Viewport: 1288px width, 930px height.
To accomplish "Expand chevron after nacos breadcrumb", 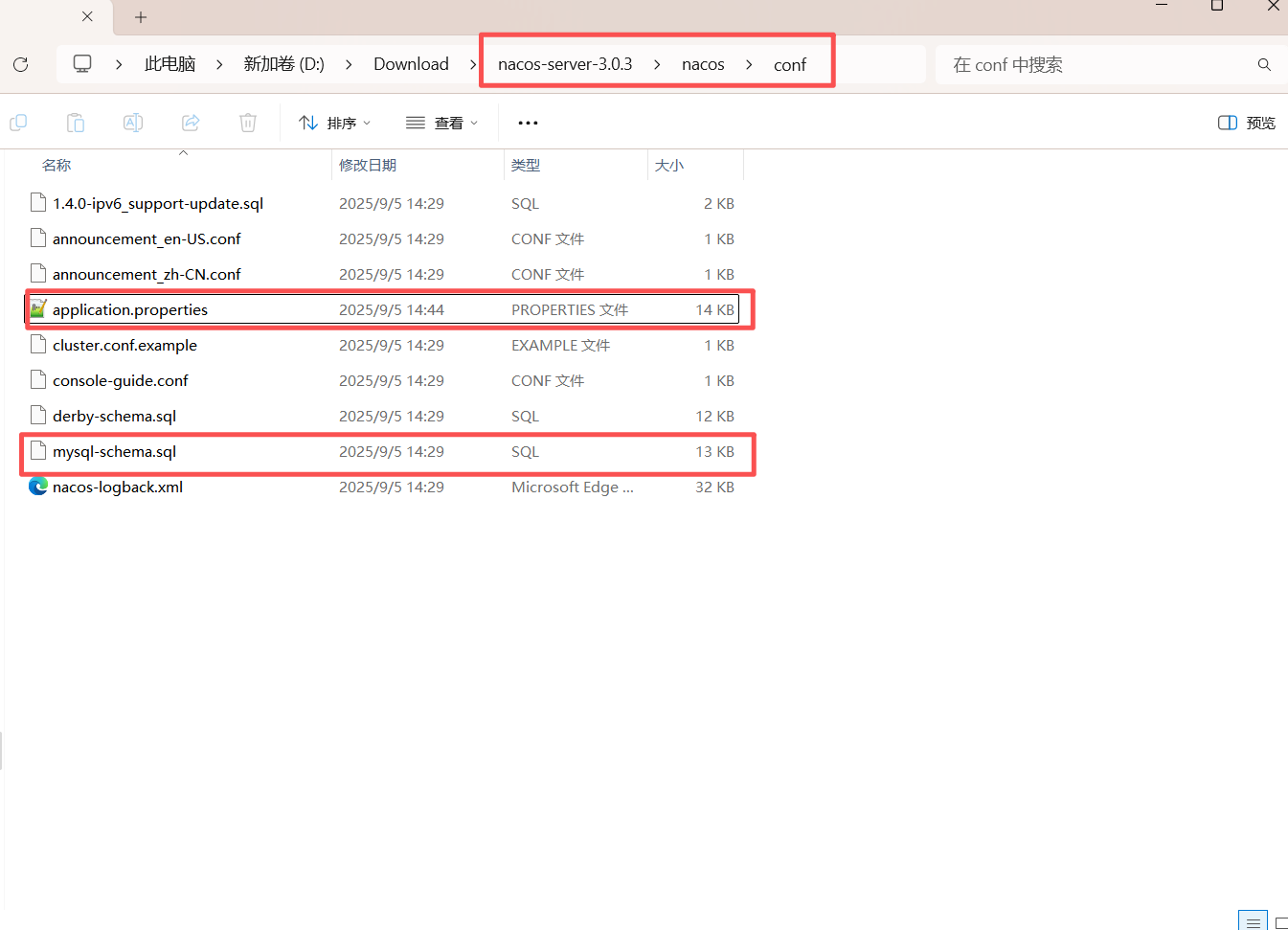I will pyautogui.click(x=749, y=64).
